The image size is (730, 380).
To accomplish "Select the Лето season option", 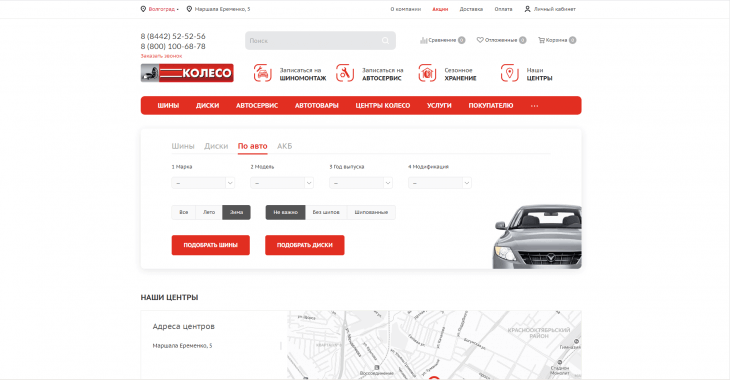I will pyautogui.click(x=209, y=212).
